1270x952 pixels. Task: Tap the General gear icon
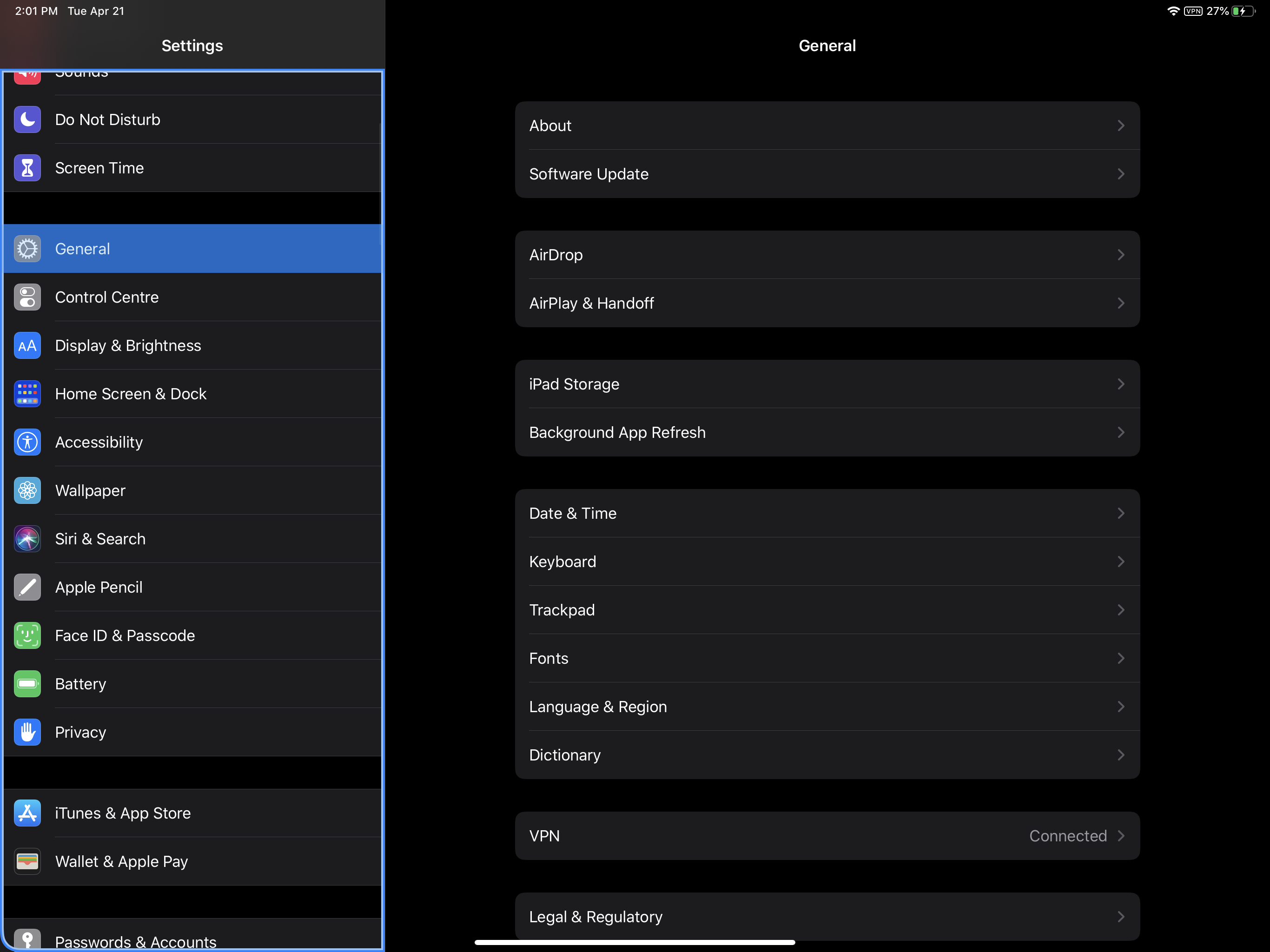coord(27,249)
